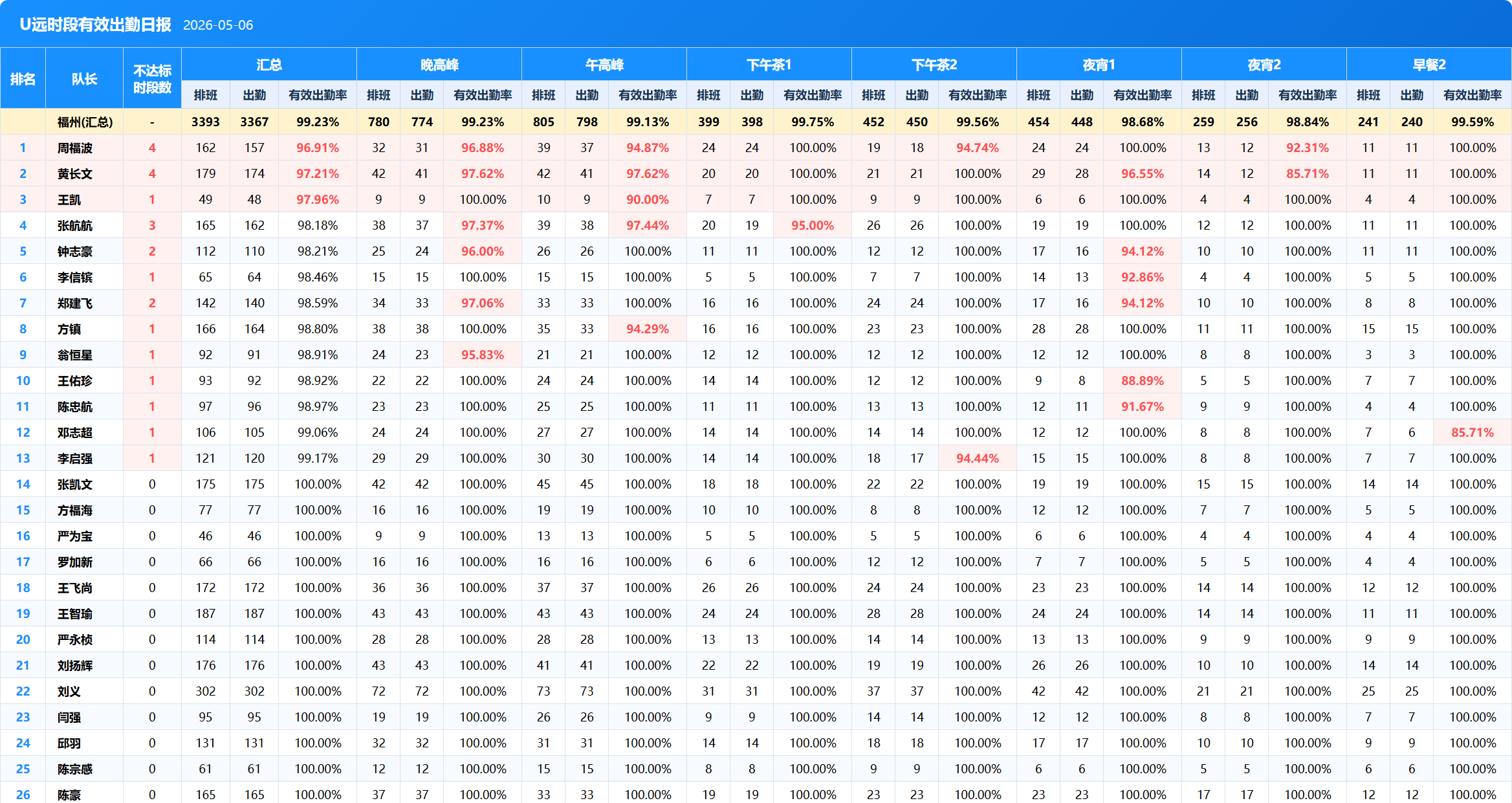Click the red 94.87% noon peak rate
This screenshot has width=1512, height=803.
pos(648,148)
